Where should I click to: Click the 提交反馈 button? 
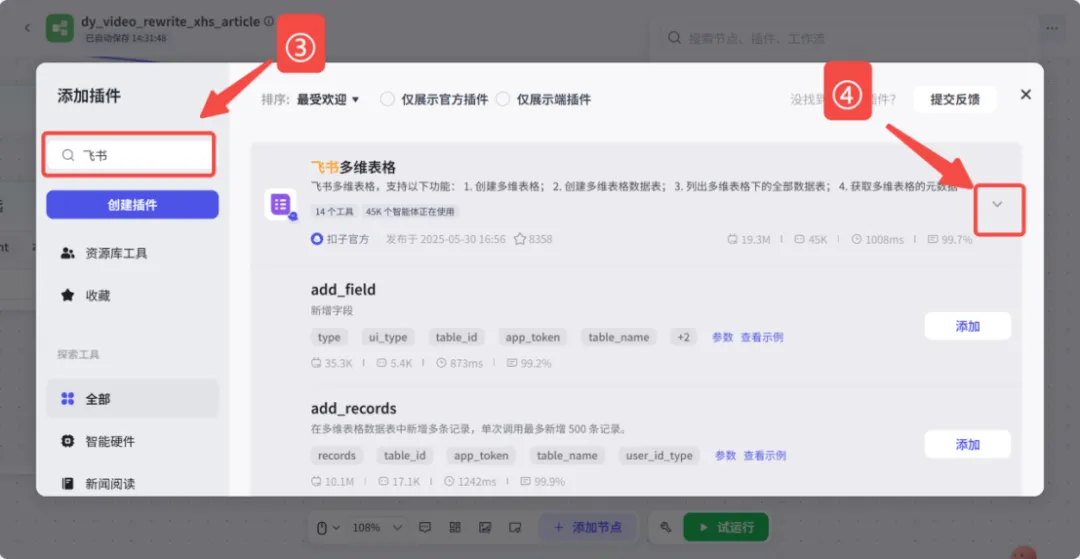point(955,99)
